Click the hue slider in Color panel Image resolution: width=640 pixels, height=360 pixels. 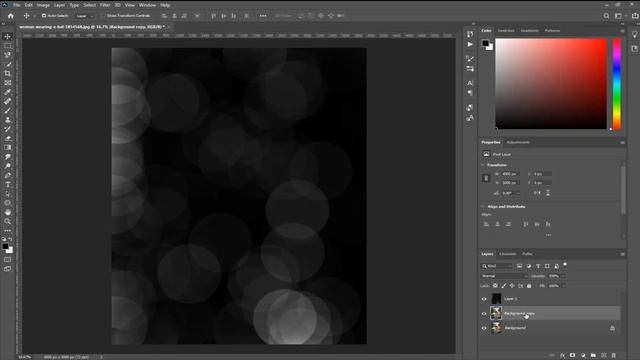[617, 84]
